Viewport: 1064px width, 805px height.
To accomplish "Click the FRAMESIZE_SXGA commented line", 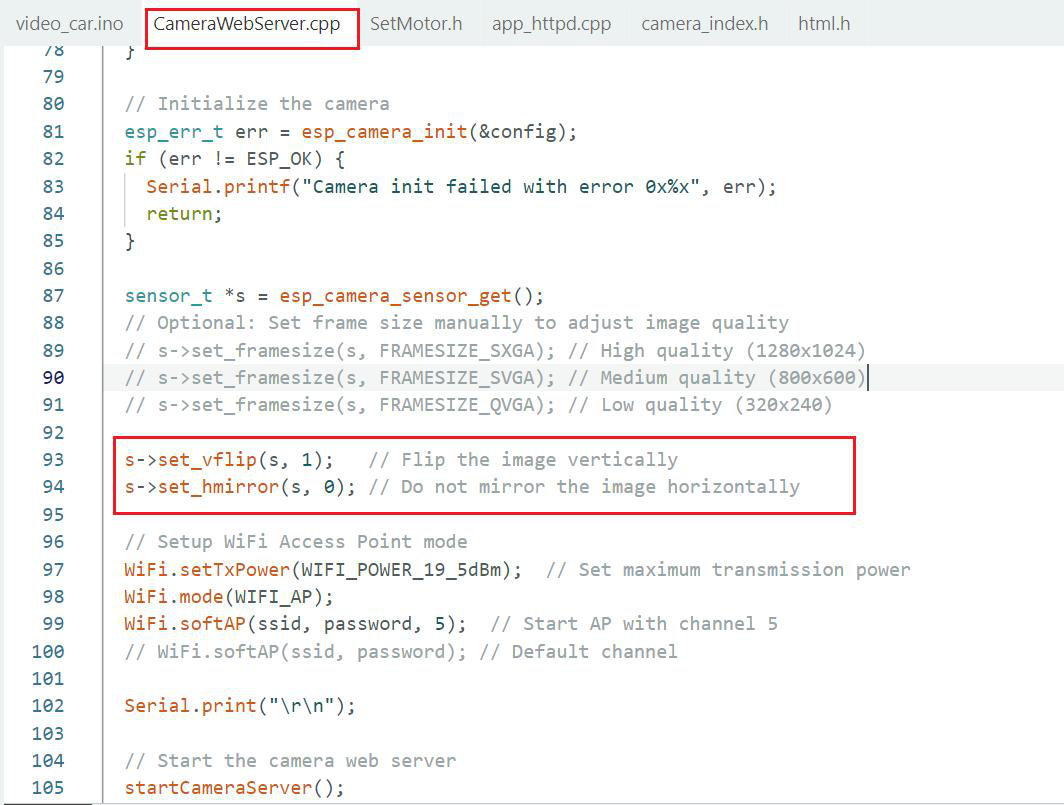I will coord(495,350).
